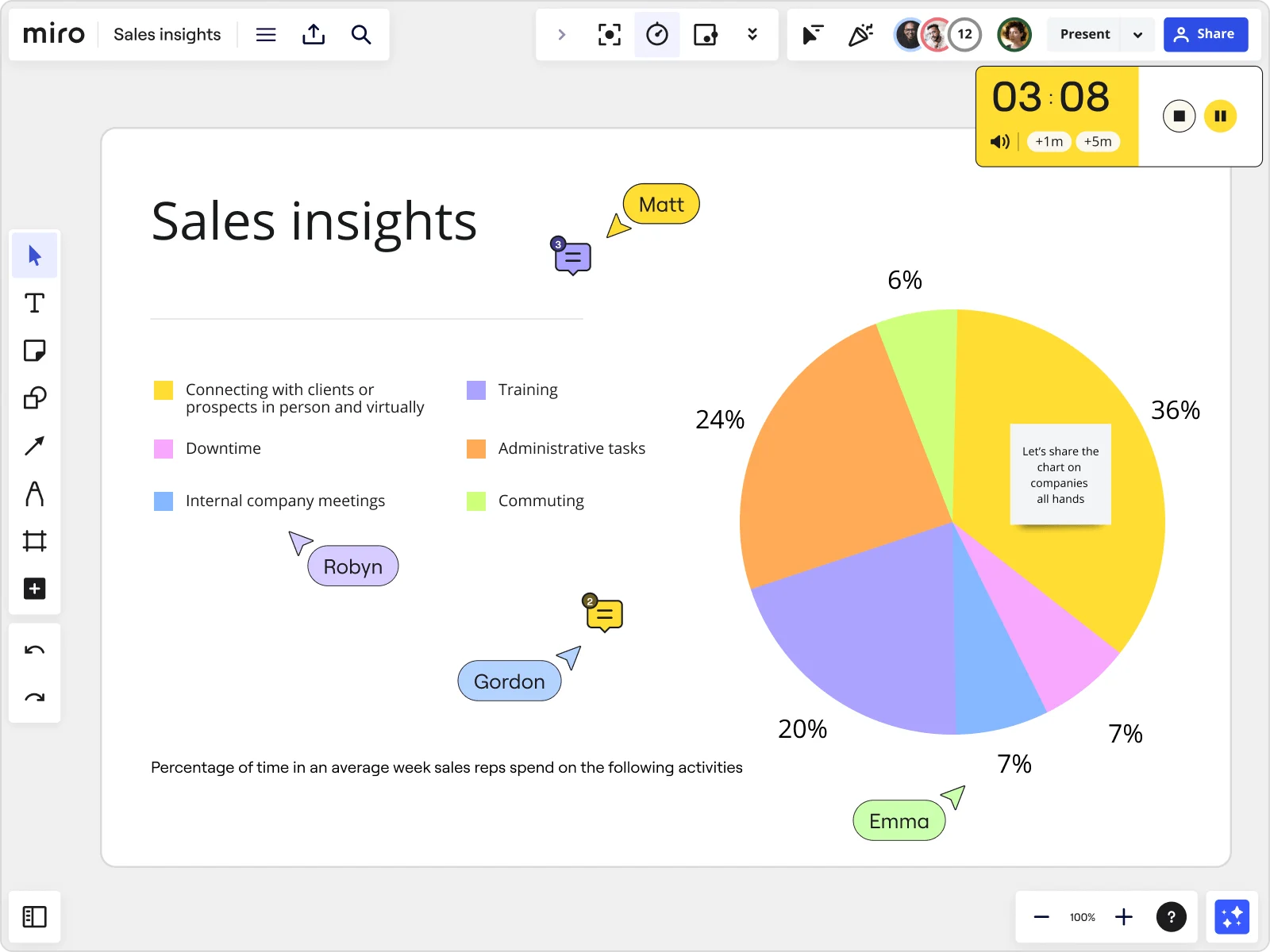This screenshot has width=1270, height=952.
Task: Select the Shapes tool
Action: coord(35,398)
